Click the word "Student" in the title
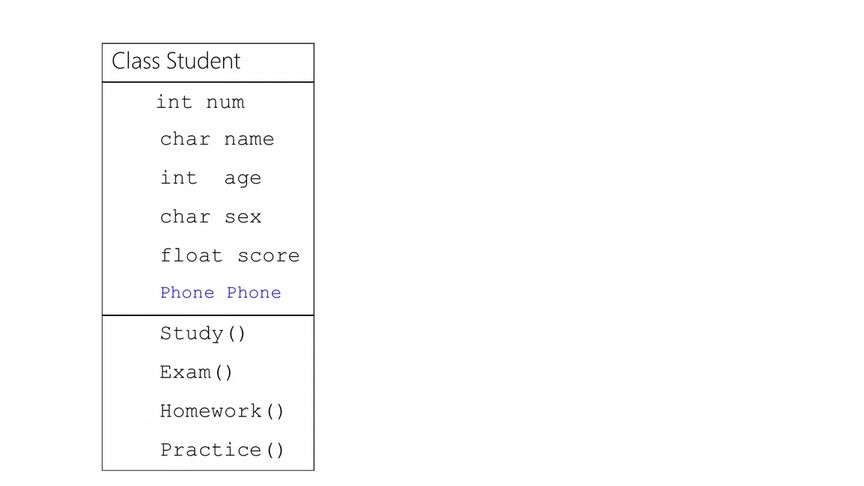The image size is (864, 486). (203, 61)
